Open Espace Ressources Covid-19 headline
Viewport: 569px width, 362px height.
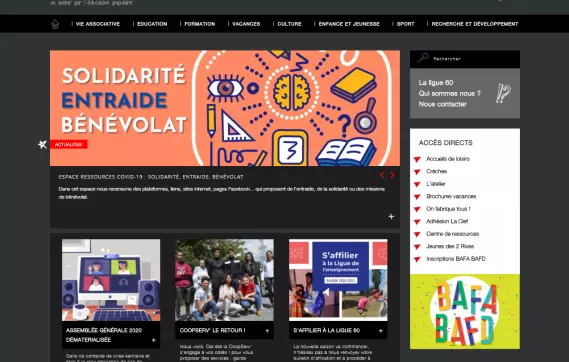tap(151, 177)
